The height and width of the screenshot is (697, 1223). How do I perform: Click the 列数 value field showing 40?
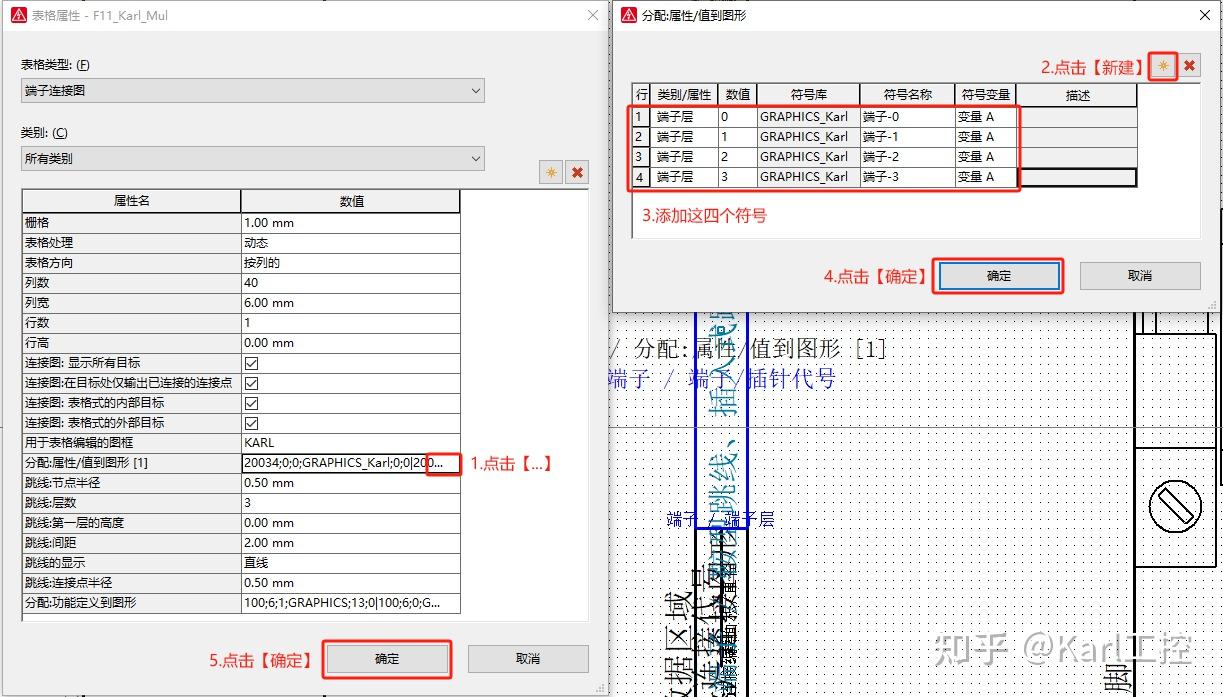350,282
